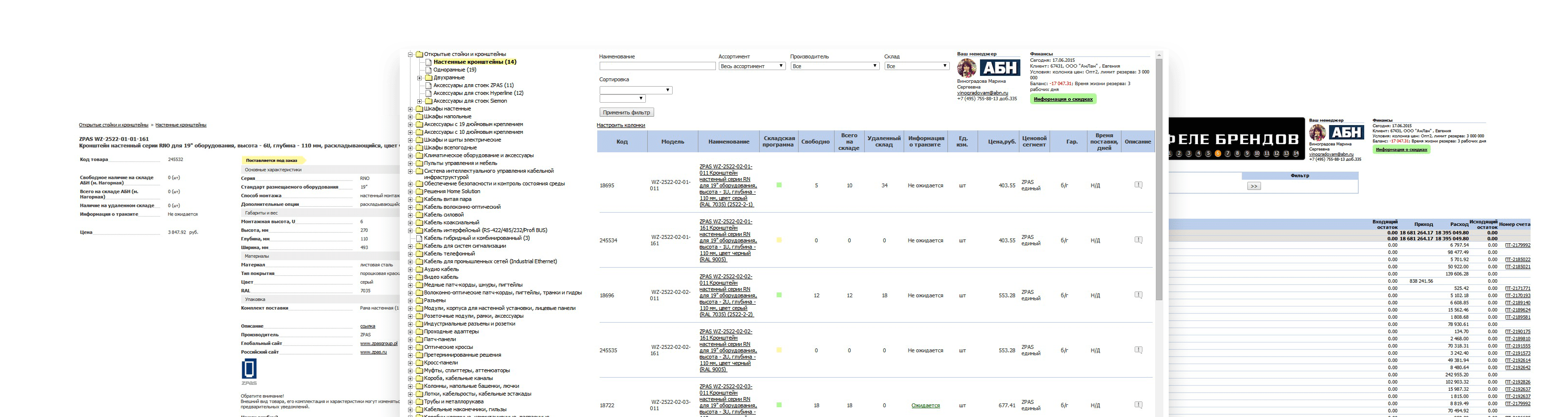Click green stock indicator for row 18696
This screenshot has height=417, width=1568.
coord(779,295)
